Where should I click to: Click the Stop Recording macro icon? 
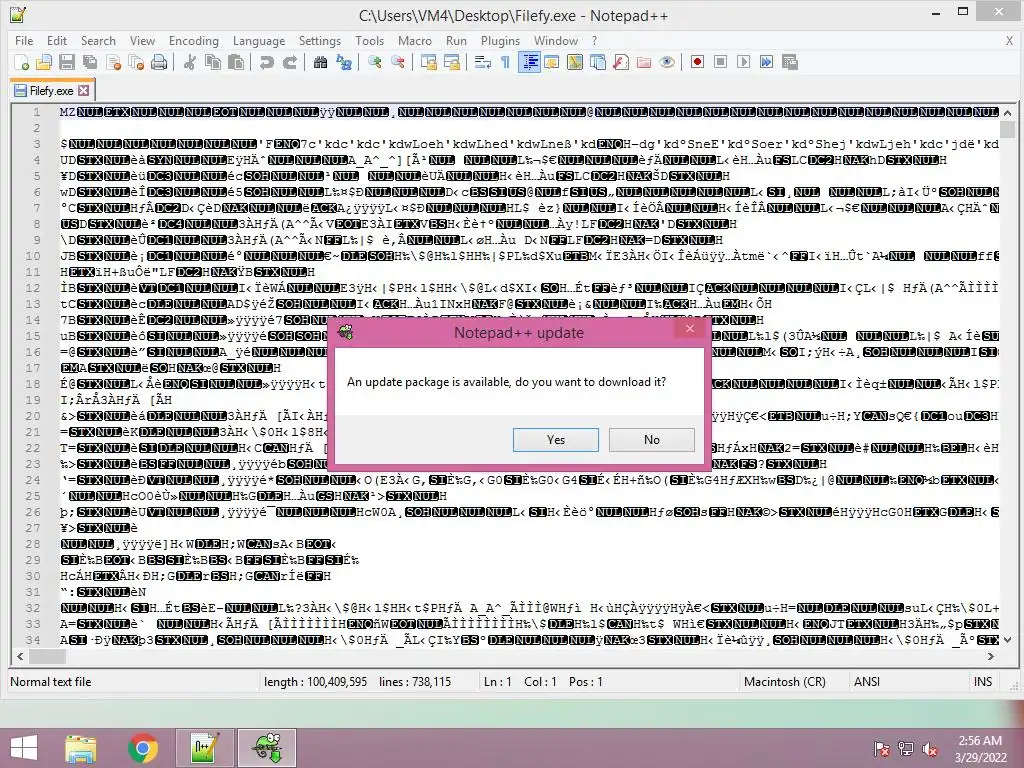[720, 62]
